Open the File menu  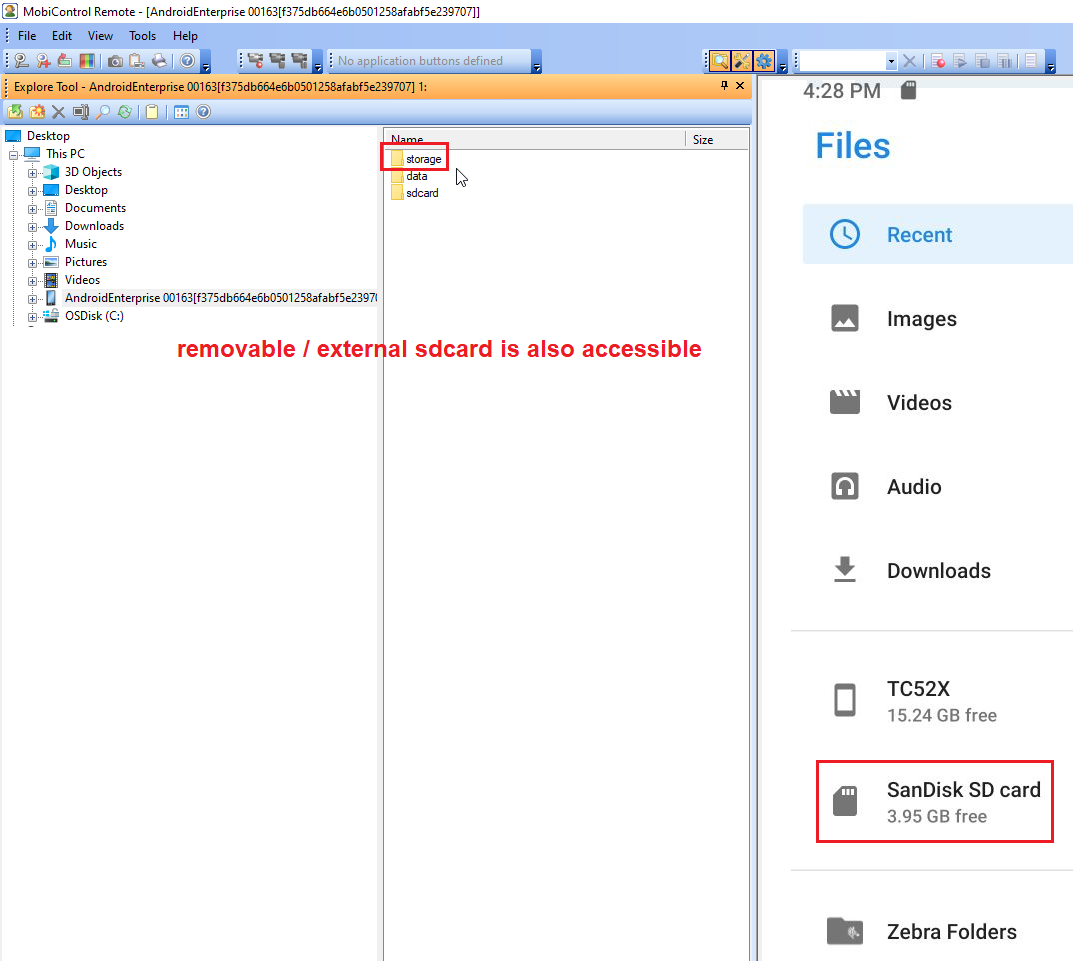[27, 36]
